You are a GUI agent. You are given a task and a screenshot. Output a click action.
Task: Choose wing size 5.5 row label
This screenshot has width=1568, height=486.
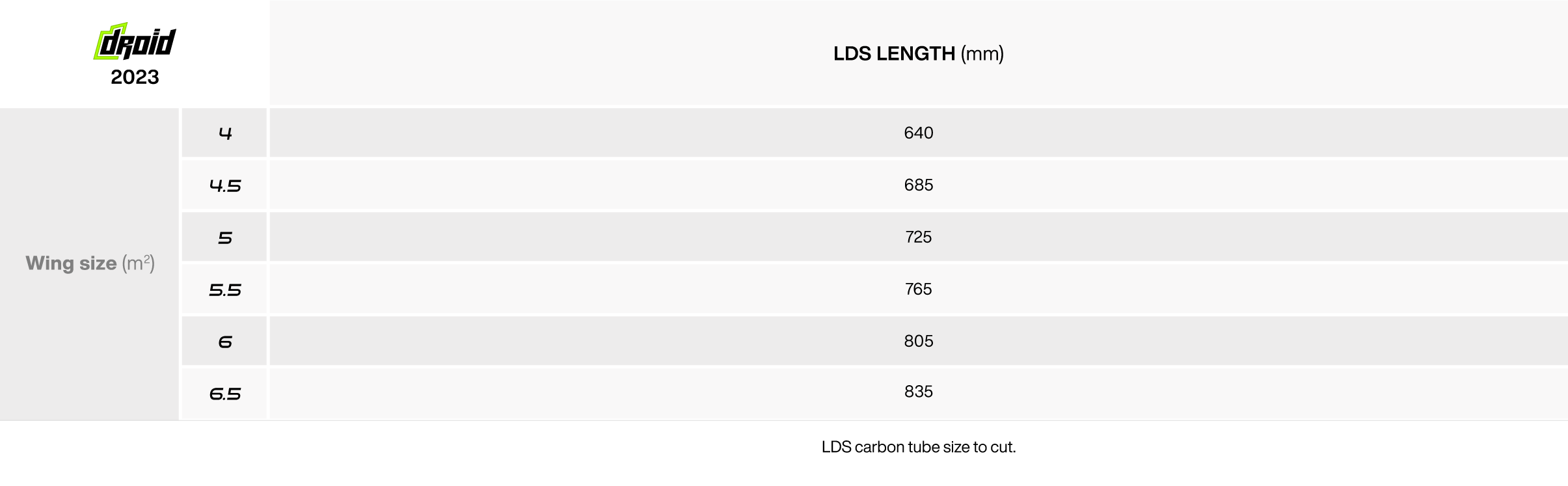(225, 290)
